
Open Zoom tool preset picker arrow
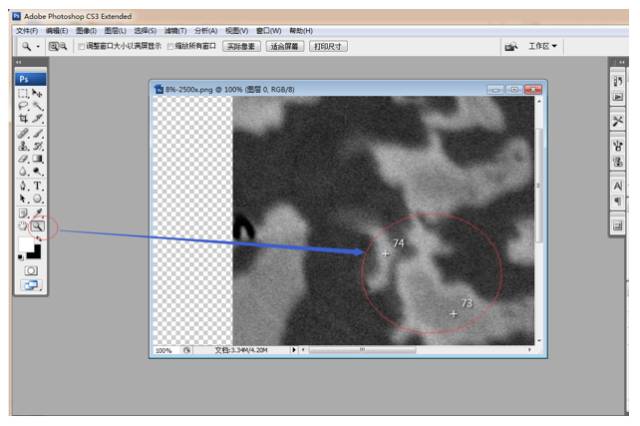pyautogui.click(x=37, y=46)
